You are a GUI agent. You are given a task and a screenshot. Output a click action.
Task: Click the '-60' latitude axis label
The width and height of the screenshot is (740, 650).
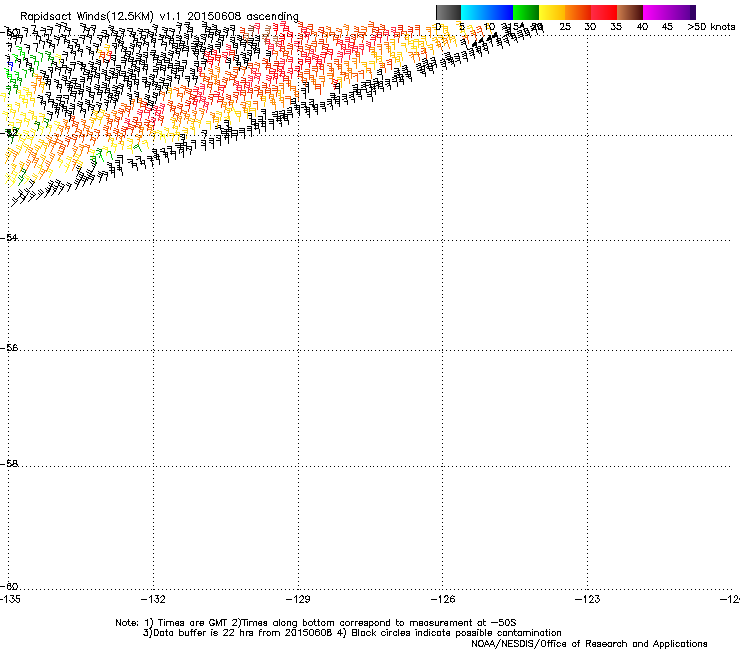click(9, 587)
